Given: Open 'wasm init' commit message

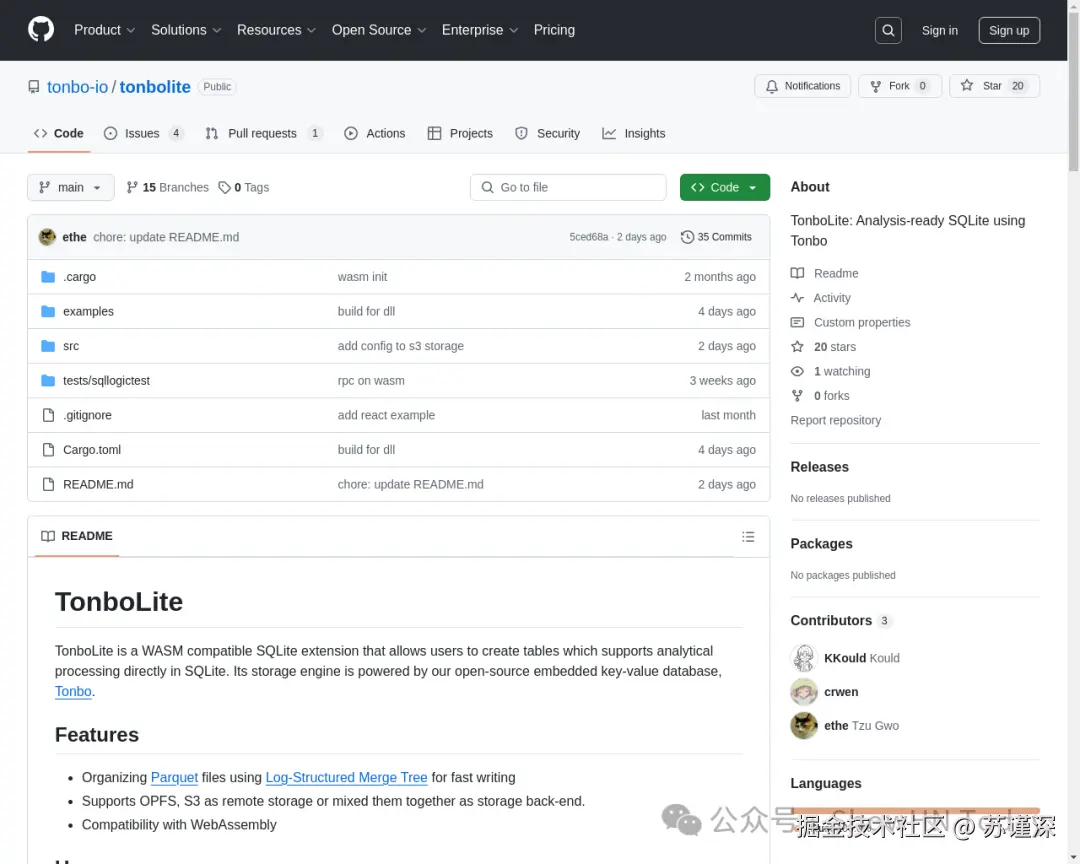Looking at the screenshot, I should pos(362,277).
